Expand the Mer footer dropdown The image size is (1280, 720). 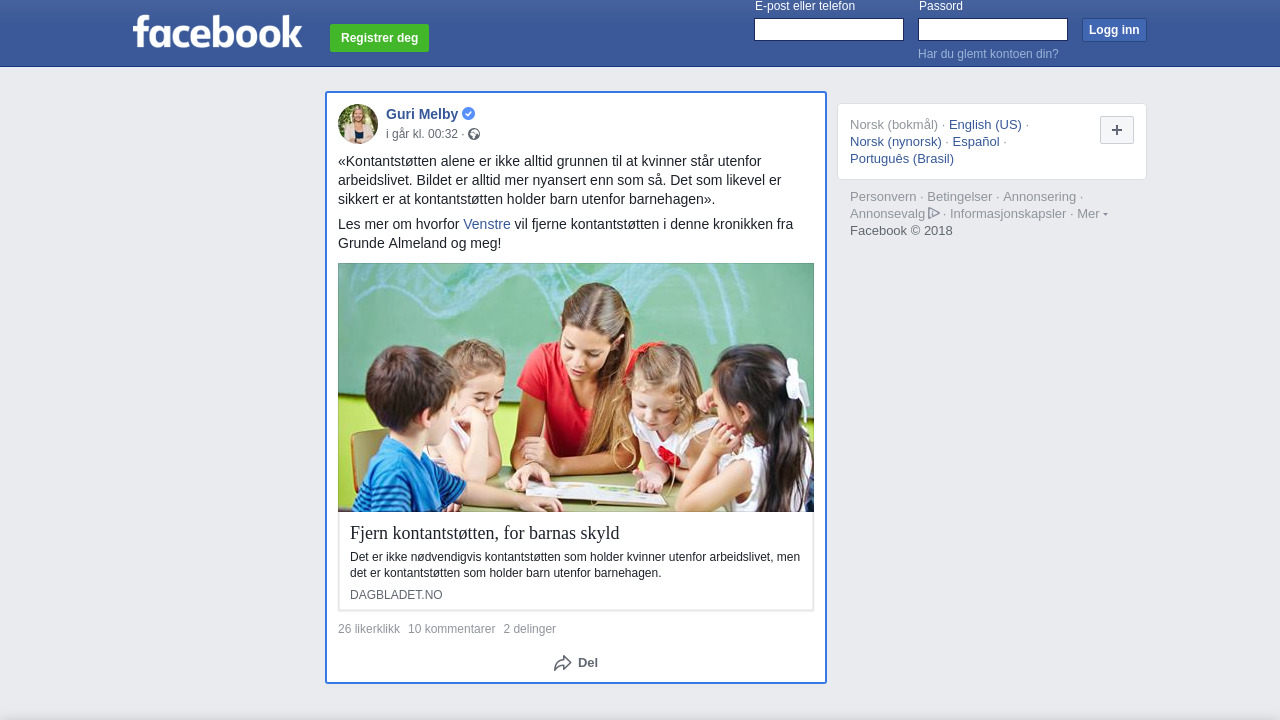tap(1092, 214)
